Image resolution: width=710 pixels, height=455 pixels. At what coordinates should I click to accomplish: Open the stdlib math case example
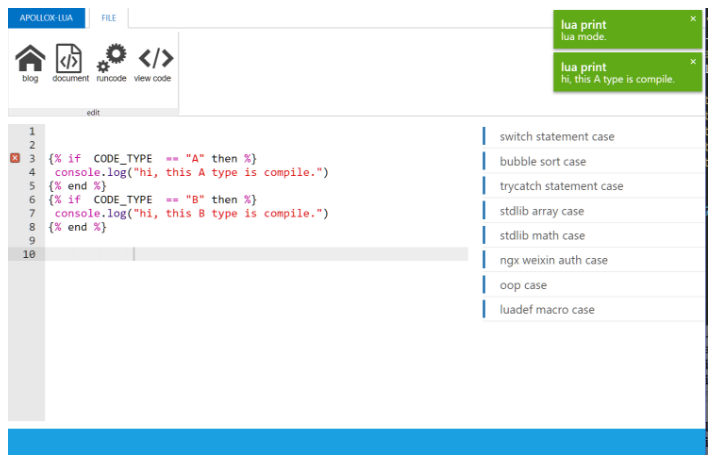[x=542, y=235]
